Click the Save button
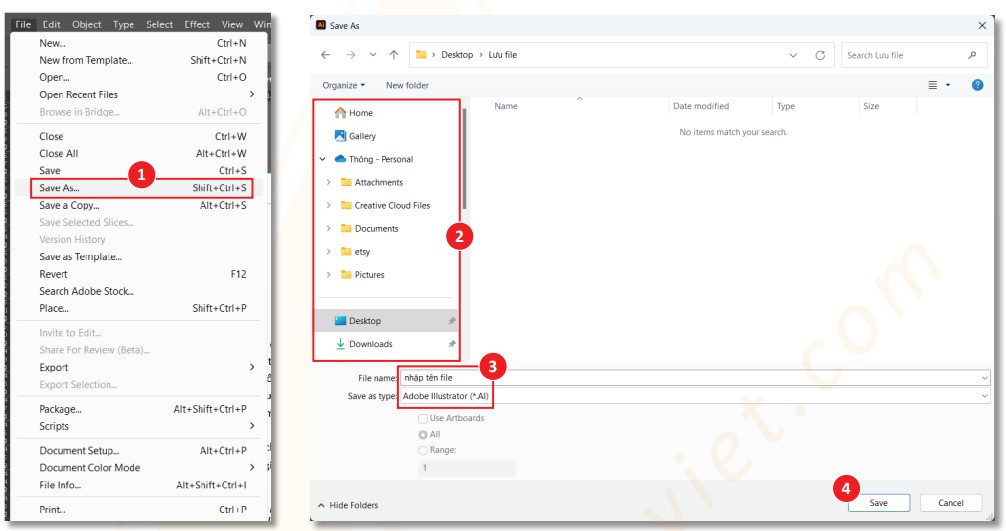 point(878,503)
